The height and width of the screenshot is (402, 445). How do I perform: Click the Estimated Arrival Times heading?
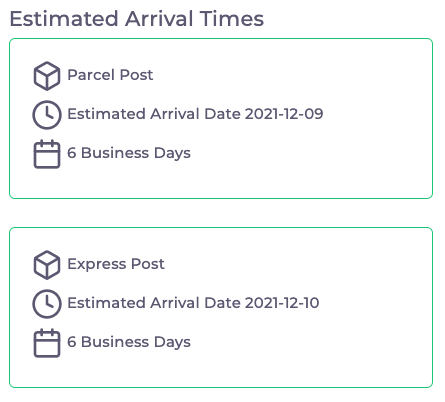click(137, 19)
